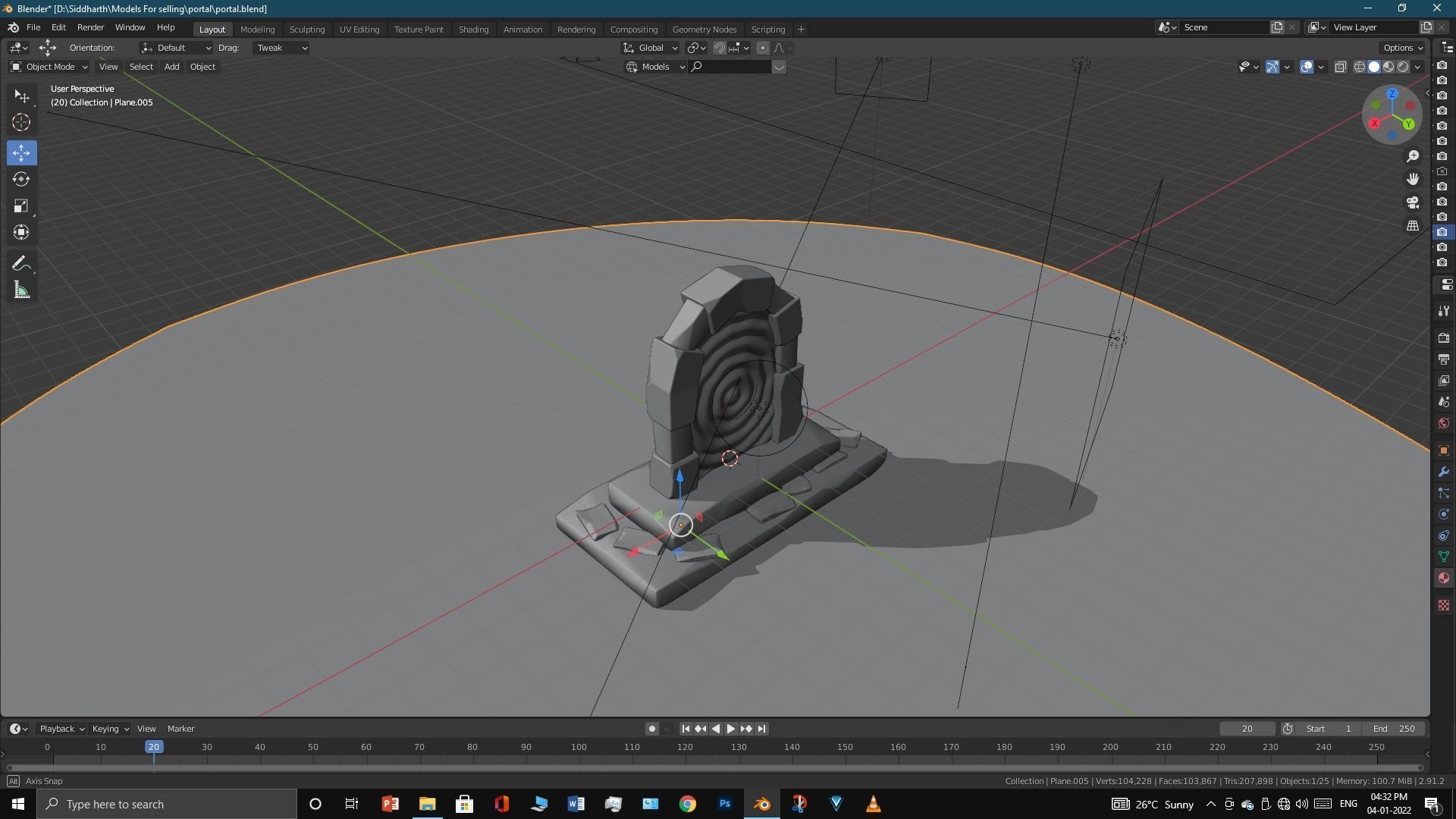Toggle snapping magnet button
Screen dimensions: 1456x819
click(x=720, y=48)
